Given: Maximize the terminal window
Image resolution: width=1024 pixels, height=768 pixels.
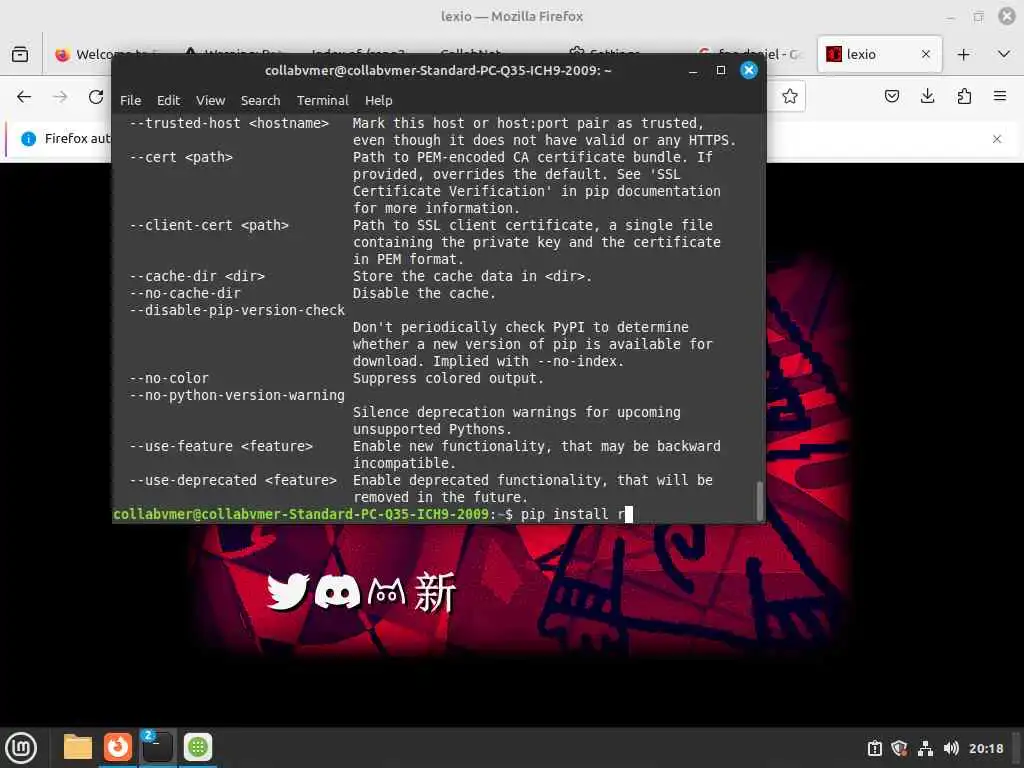Looking at the screenshot, I should (721, 71).
